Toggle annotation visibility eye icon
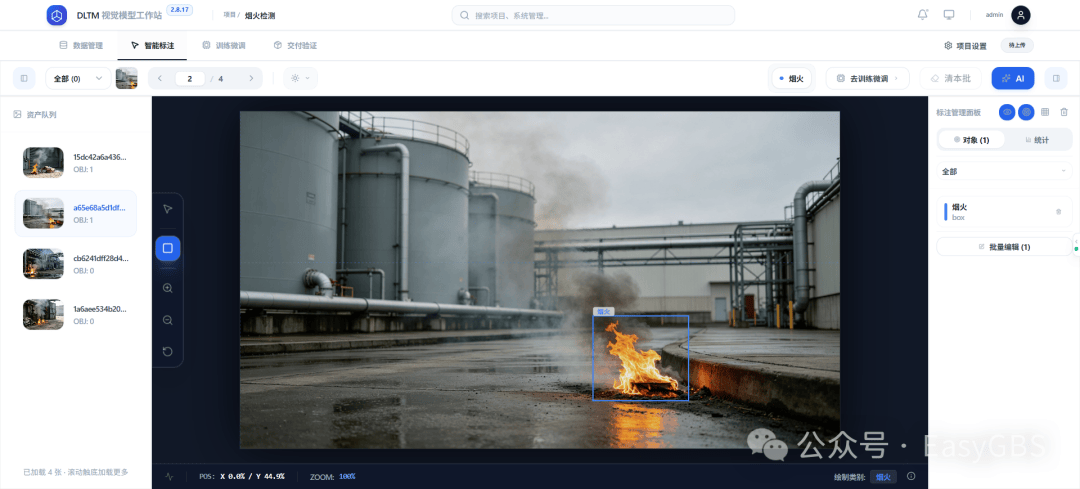 [x=1006, y=112]
